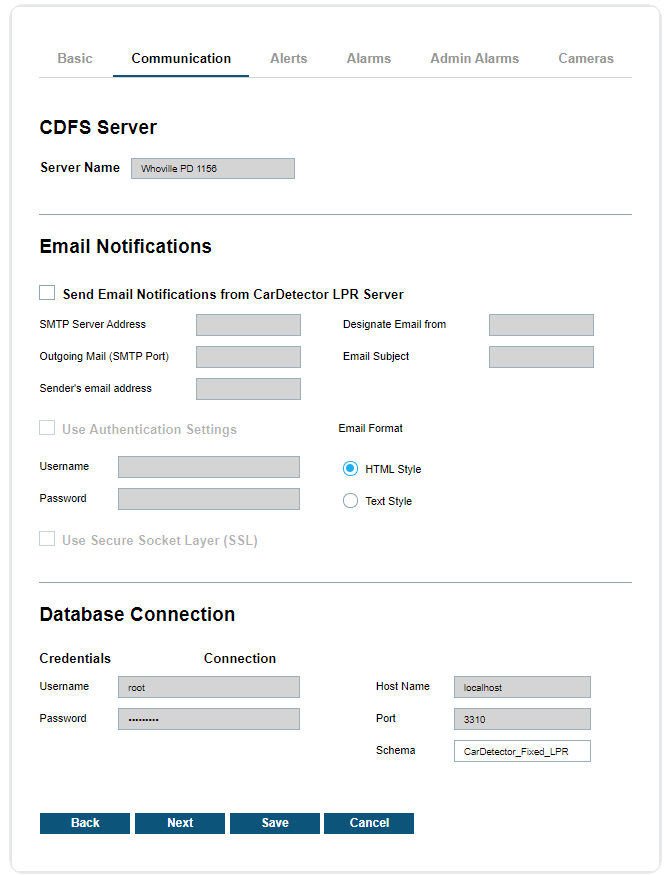Image resolution: width=666 pixels, height=875 pixels.
Task: Open the Cameras tab
Action: coord(585,59)
